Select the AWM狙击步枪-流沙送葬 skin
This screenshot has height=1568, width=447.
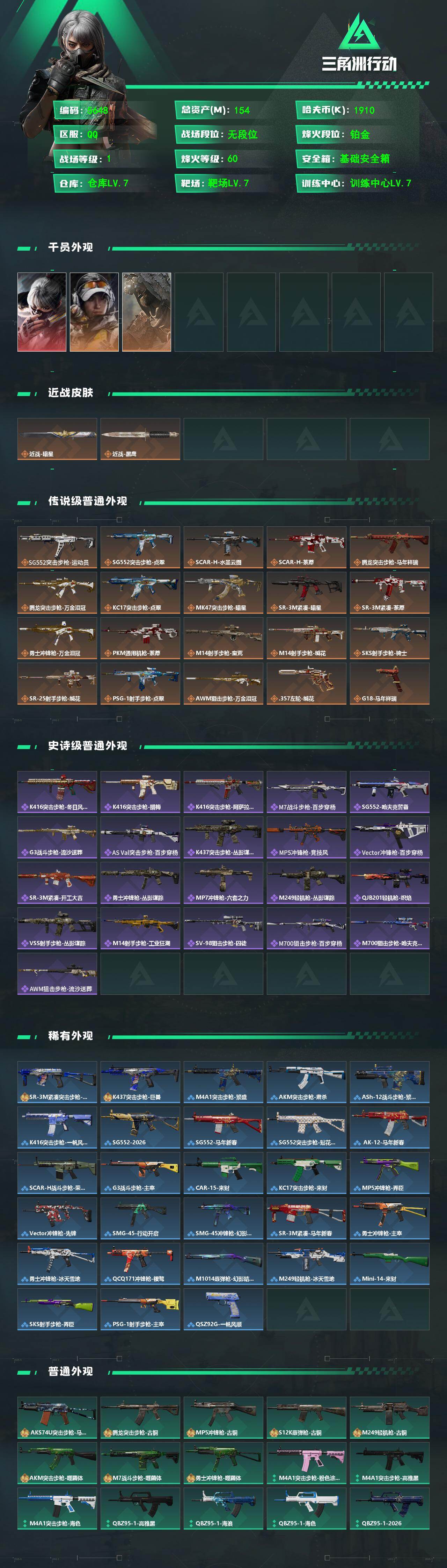pyautogui.click(x=57, y=974)
